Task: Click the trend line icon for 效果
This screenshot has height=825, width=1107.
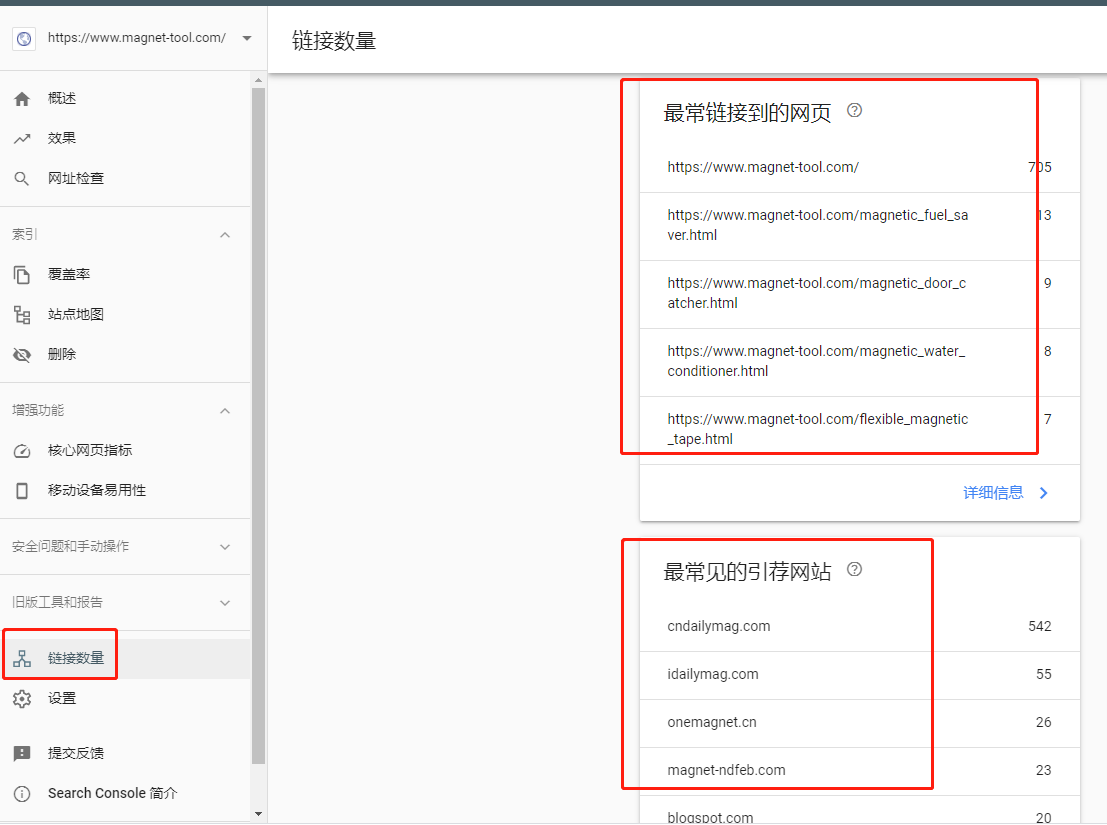Action: [x=22, y=138]
